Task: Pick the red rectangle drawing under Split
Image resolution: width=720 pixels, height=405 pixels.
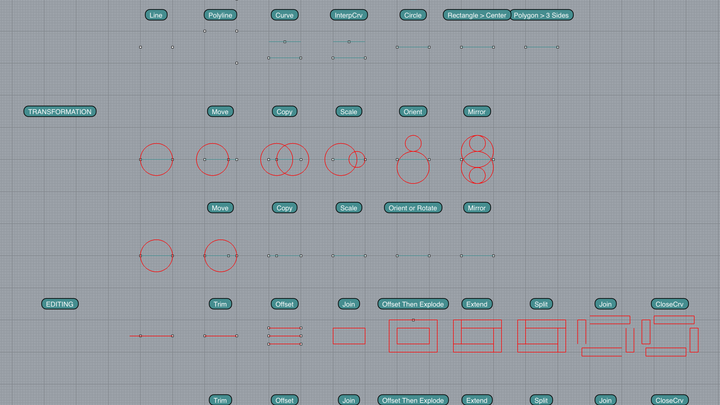Action: pyautogui.click(x=541, y=336)
